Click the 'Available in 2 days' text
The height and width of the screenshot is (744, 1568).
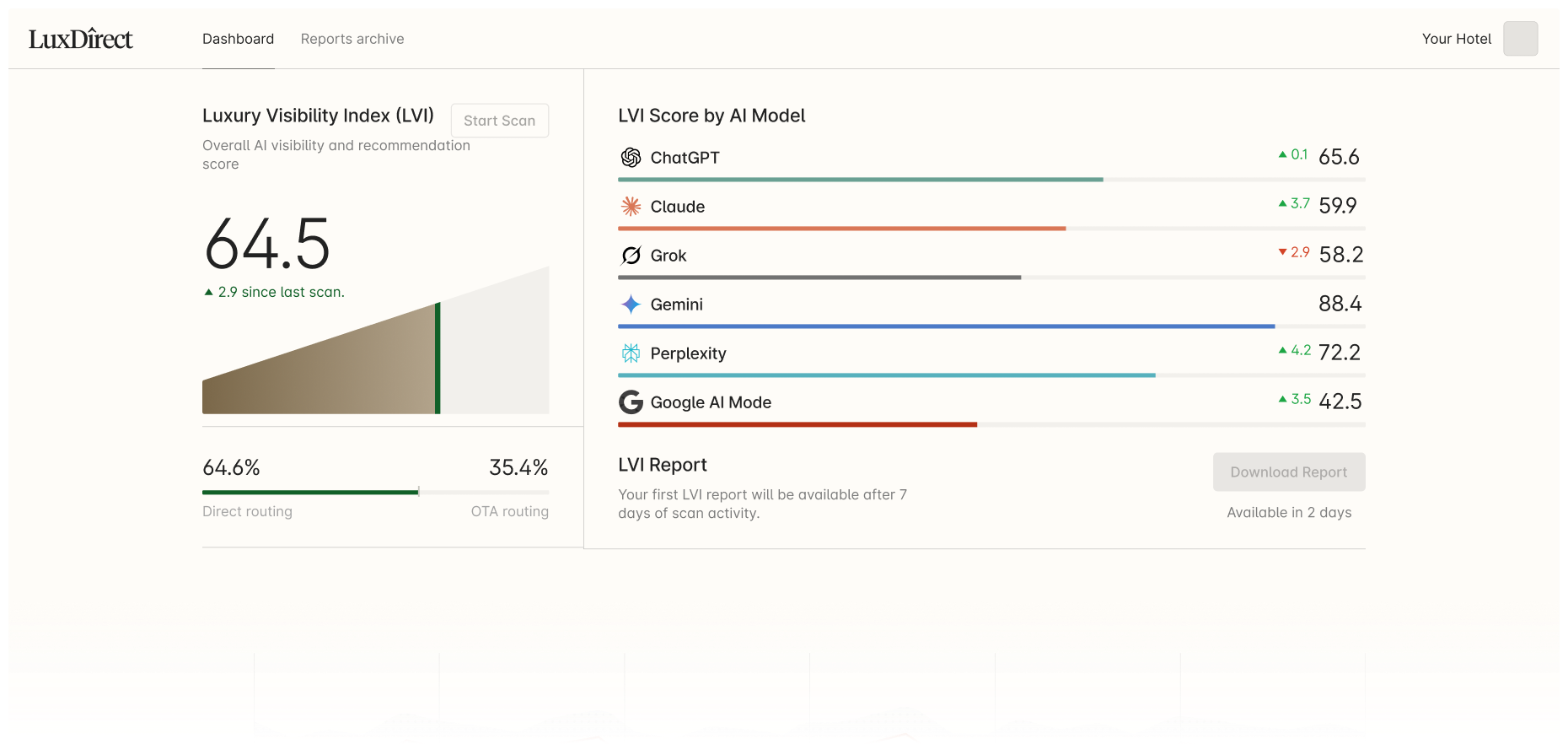[1289, 513]
